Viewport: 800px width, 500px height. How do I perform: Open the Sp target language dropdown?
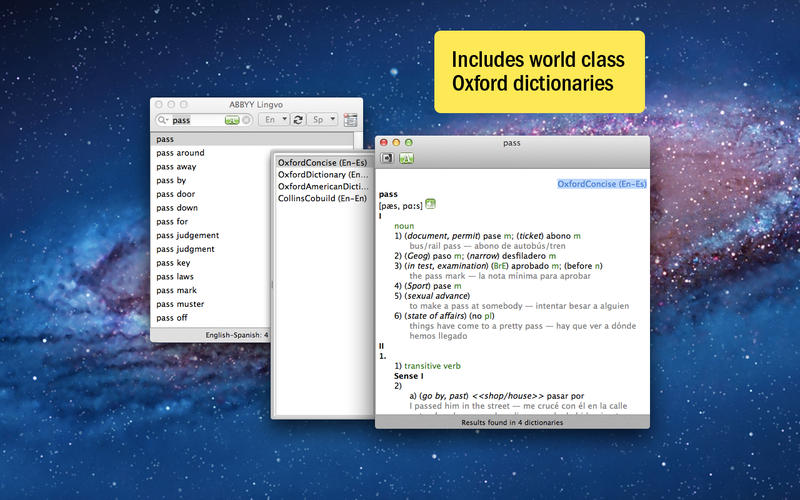point(321,120)
